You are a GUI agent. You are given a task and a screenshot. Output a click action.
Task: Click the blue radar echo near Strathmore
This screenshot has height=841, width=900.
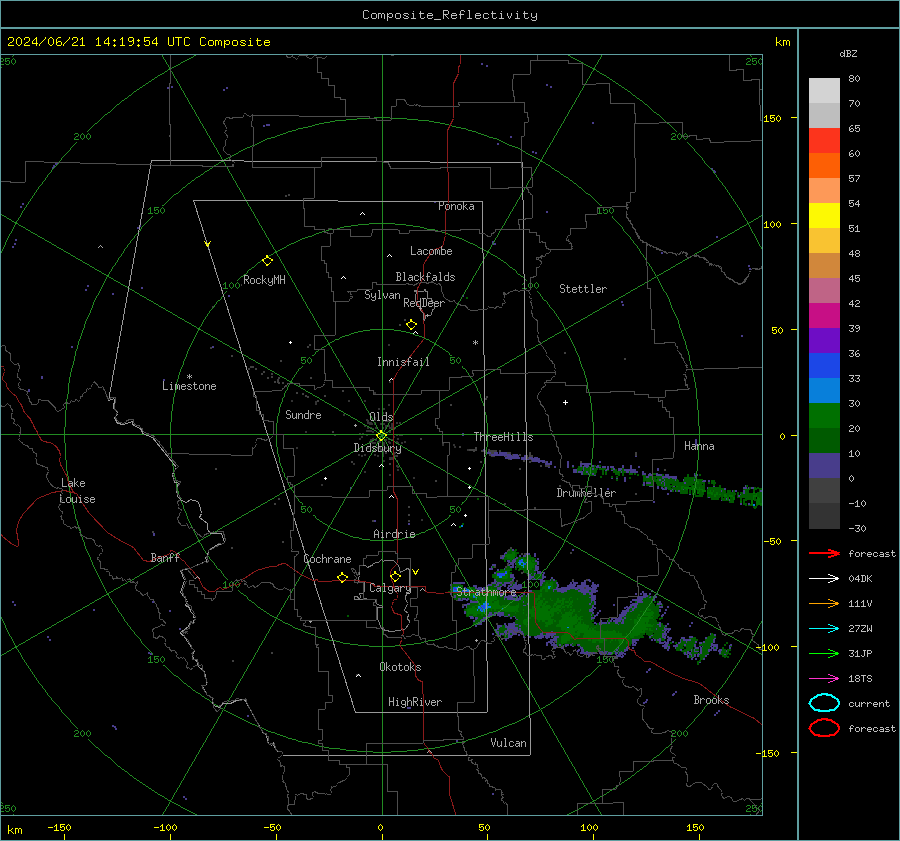pyautogui.click(x=483, y=606)
